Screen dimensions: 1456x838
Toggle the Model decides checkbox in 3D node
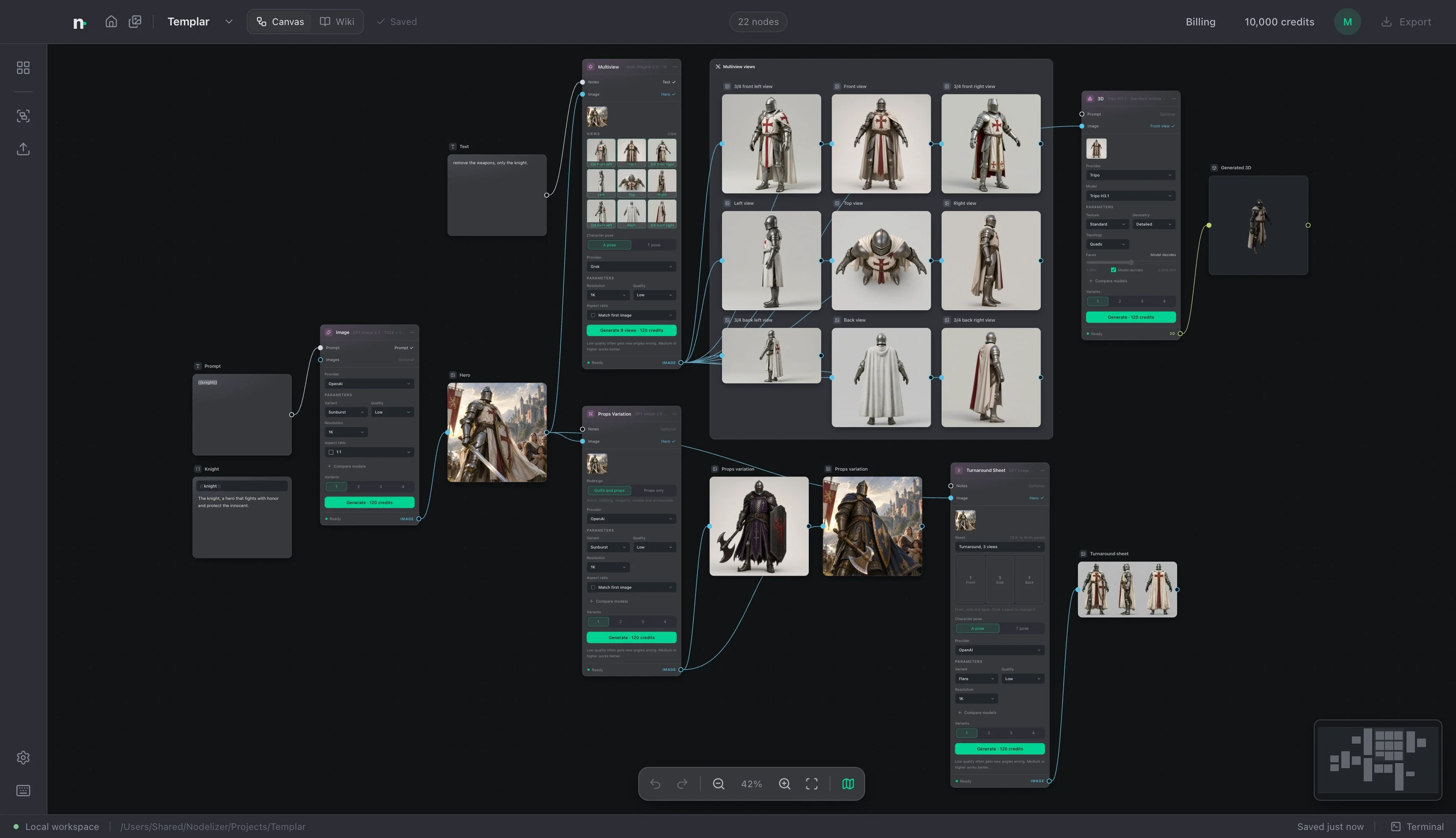pyautogui.click(x=1114, y=270)
